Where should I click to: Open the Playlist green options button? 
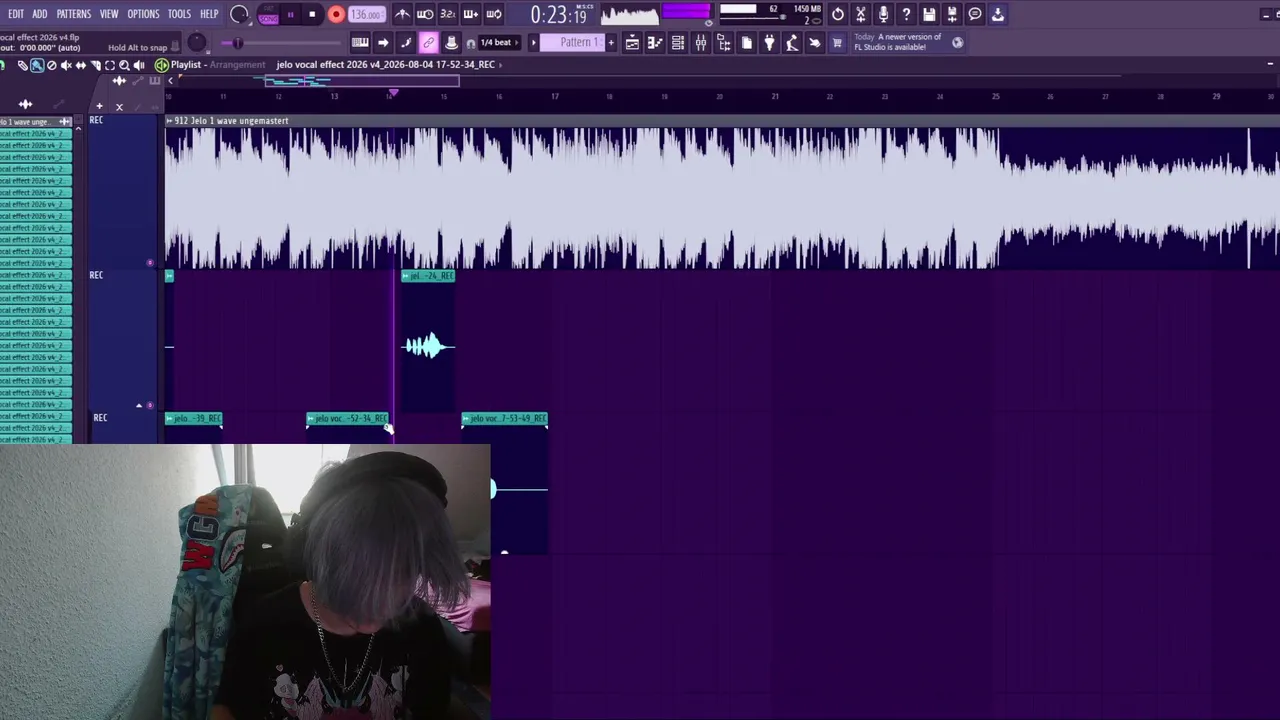click(x=162, y=65)
